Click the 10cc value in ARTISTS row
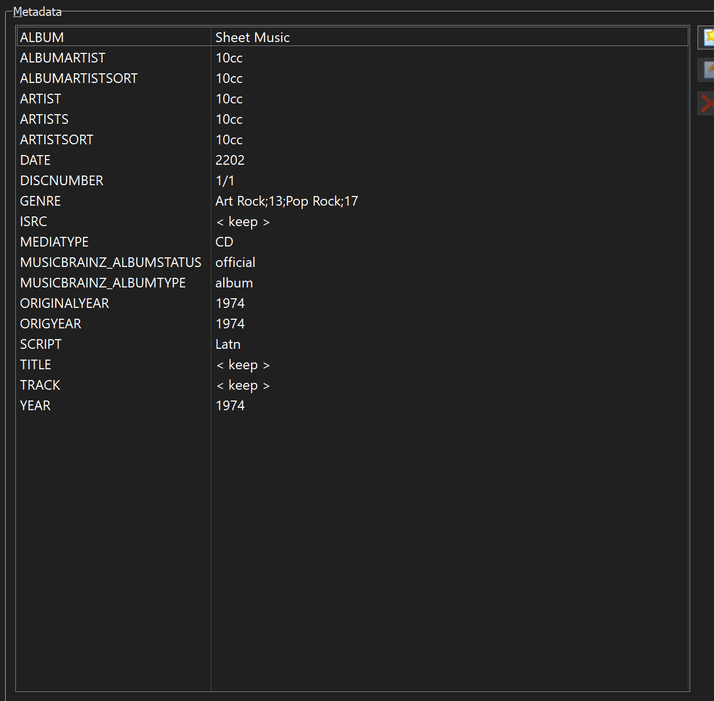 [x=229, y=119]
